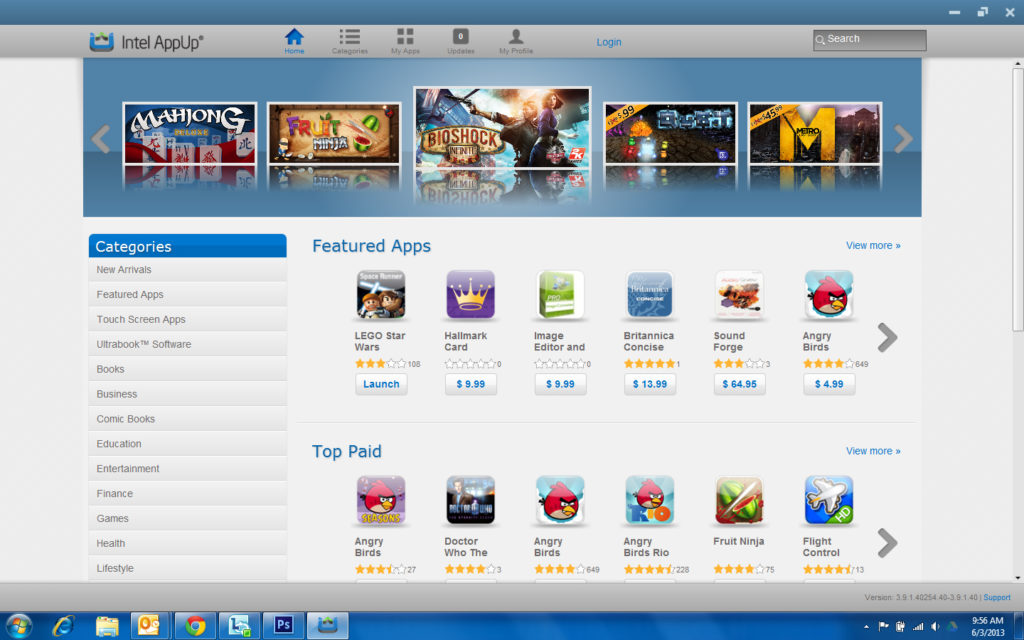Select the Finance category
The width and height of the screenshot is (1024, 640).
187,494
